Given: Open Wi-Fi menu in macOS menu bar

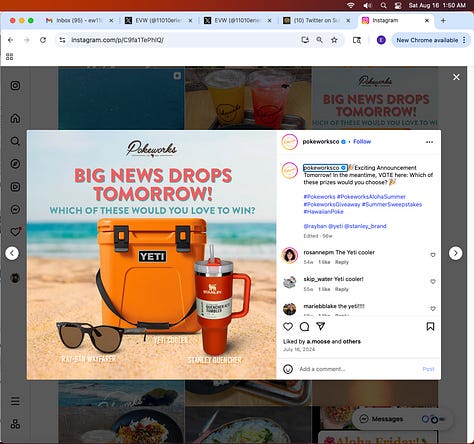Looking at the screenshot, I should 350,5.
